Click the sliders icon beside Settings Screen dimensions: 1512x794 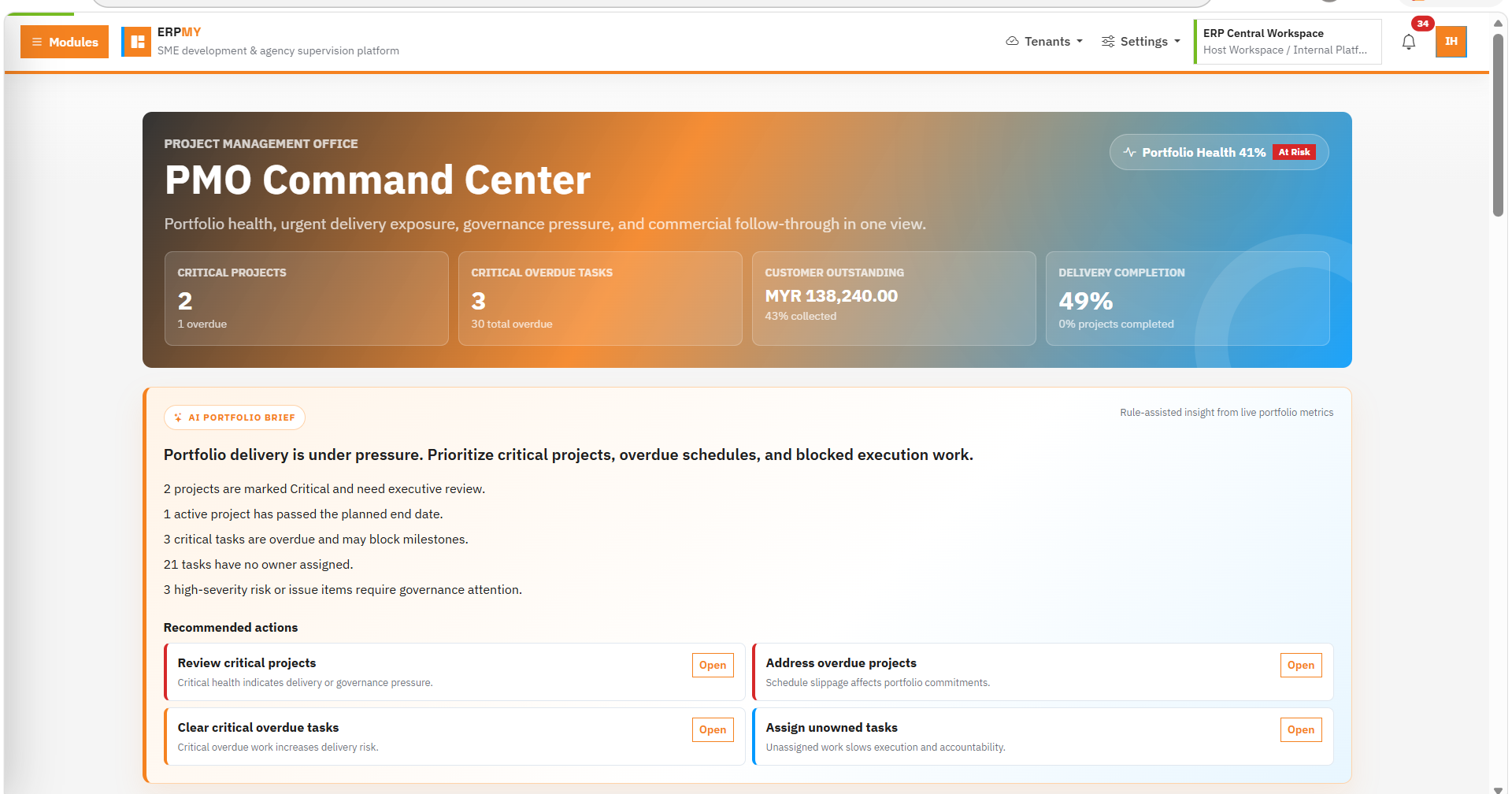pos(1108,41)
